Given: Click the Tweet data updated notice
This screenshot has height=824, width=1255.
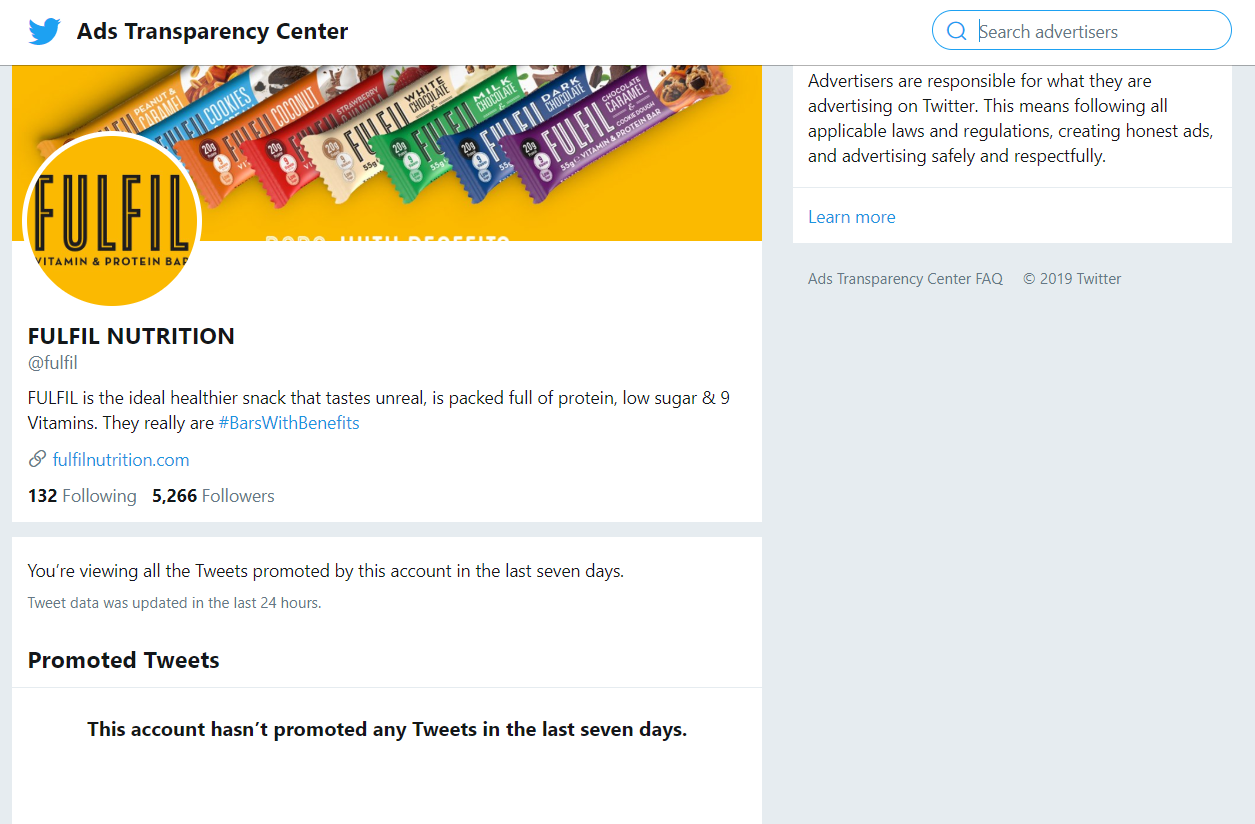Looking at the screenshot, I should pyautogui.click(x=175, y=603).
